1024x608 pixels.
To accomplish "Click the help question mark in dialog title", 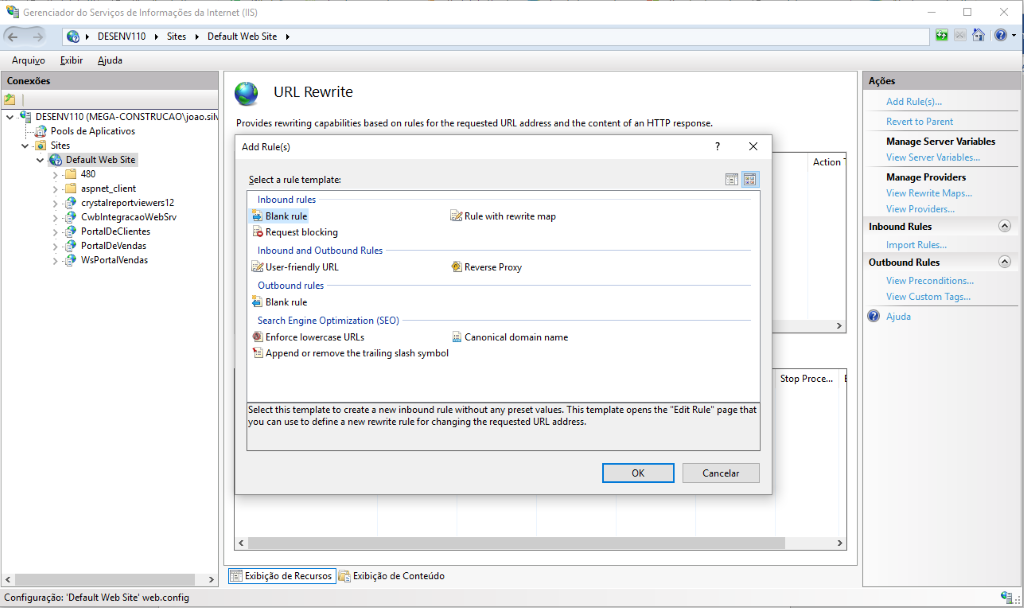I will click(717, 146).
